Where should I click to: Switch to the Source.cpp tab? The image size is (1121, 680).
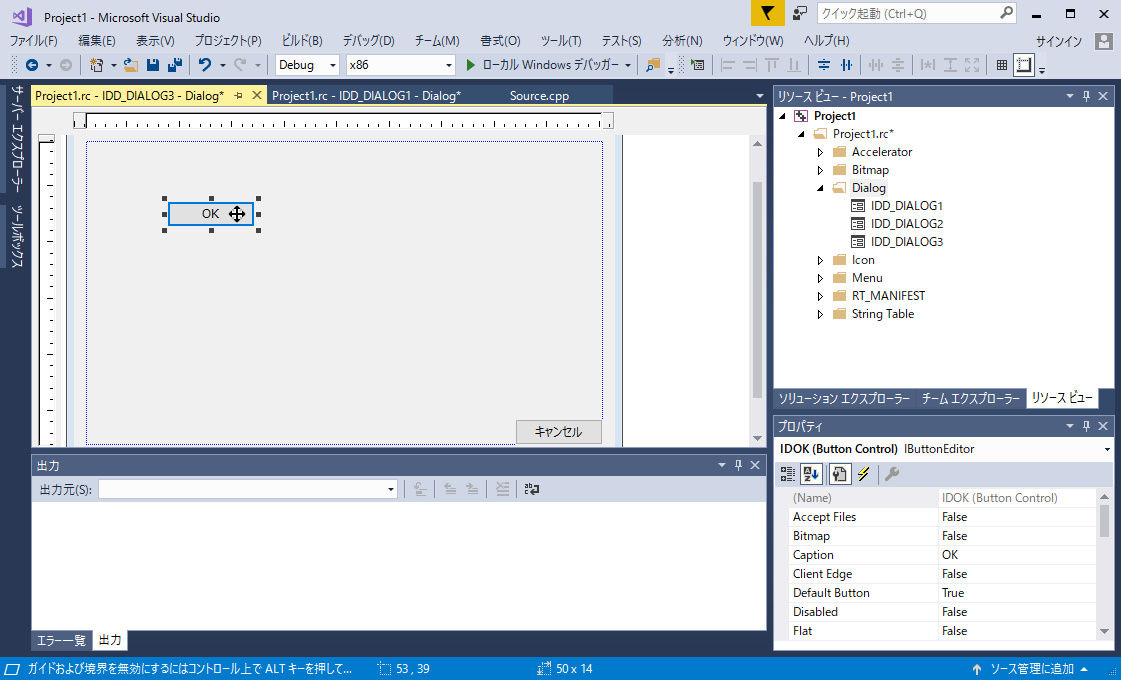coord(539,96)
